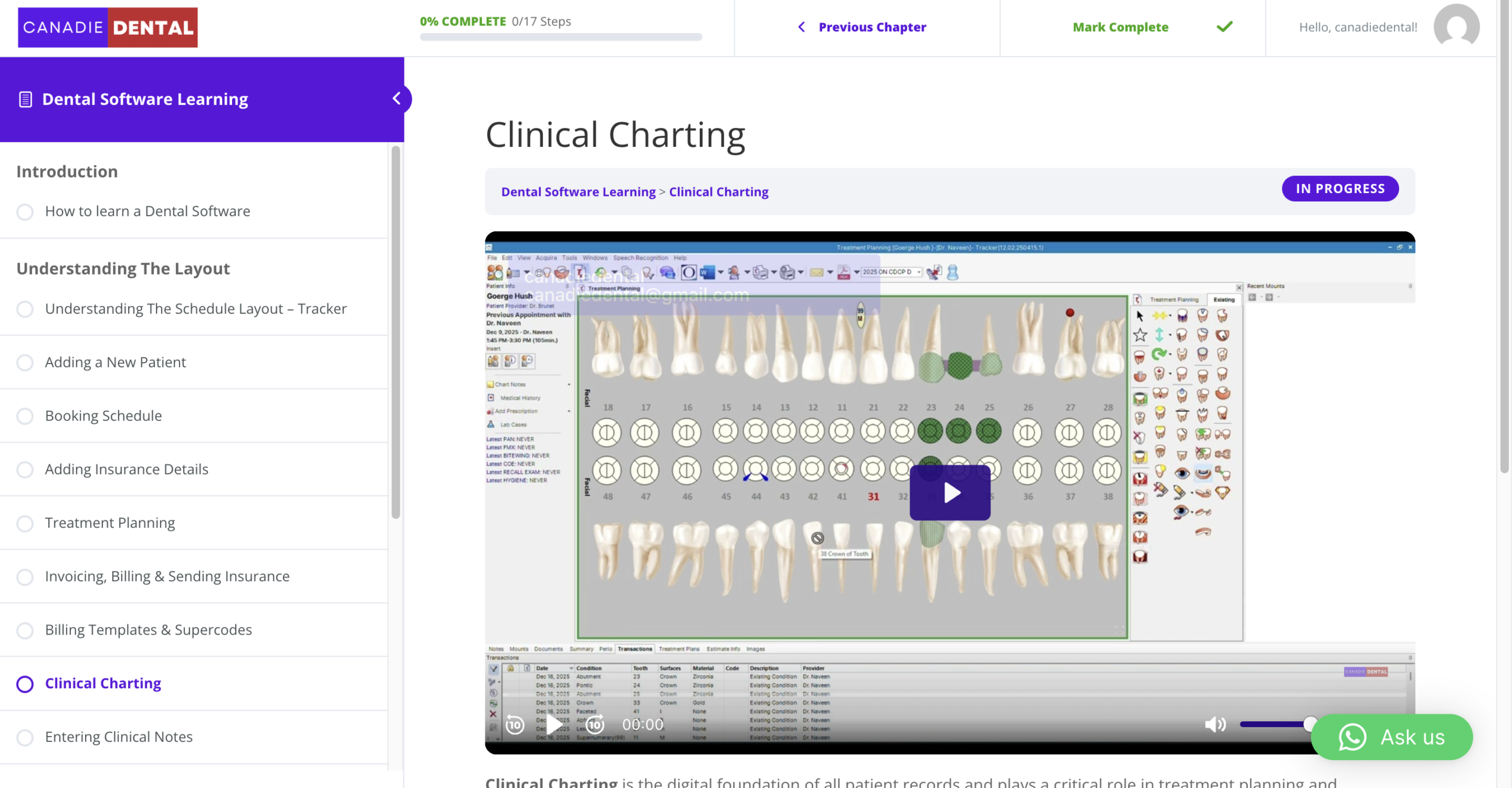Click Dental Software Learning breadcrumb link

tap(578, 192)
